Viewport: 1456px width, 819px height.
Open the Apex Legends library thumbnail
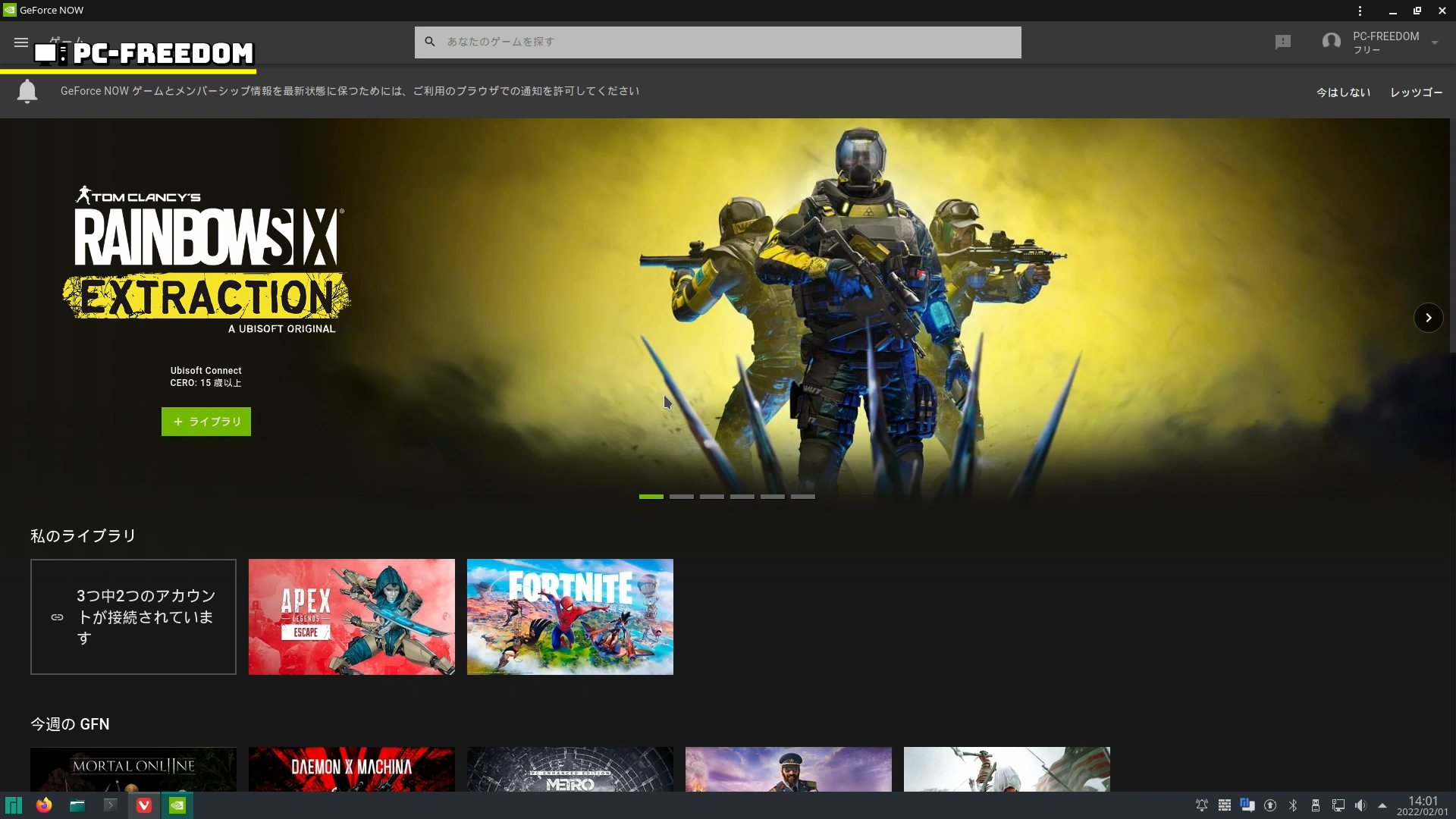pos(352,617)
